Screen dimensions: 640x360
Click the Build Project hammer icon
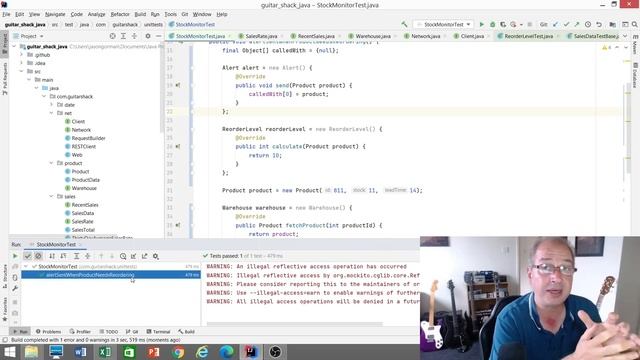click(x=404, y=24)
